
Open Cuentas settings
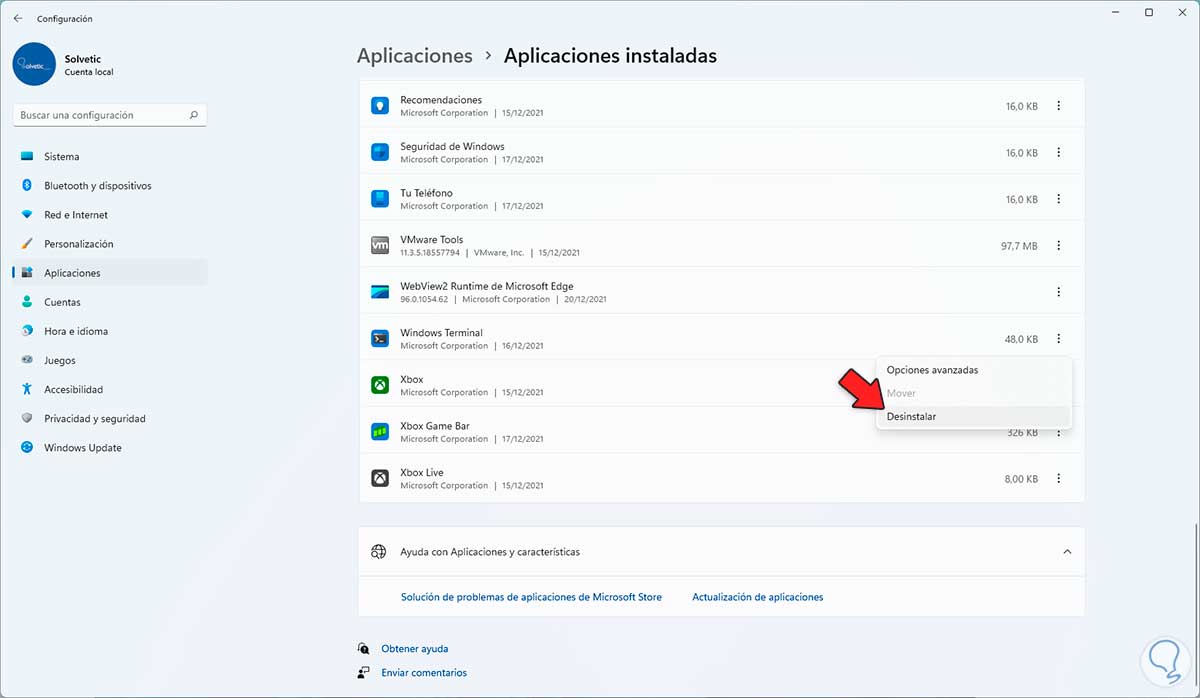point(110,302)
